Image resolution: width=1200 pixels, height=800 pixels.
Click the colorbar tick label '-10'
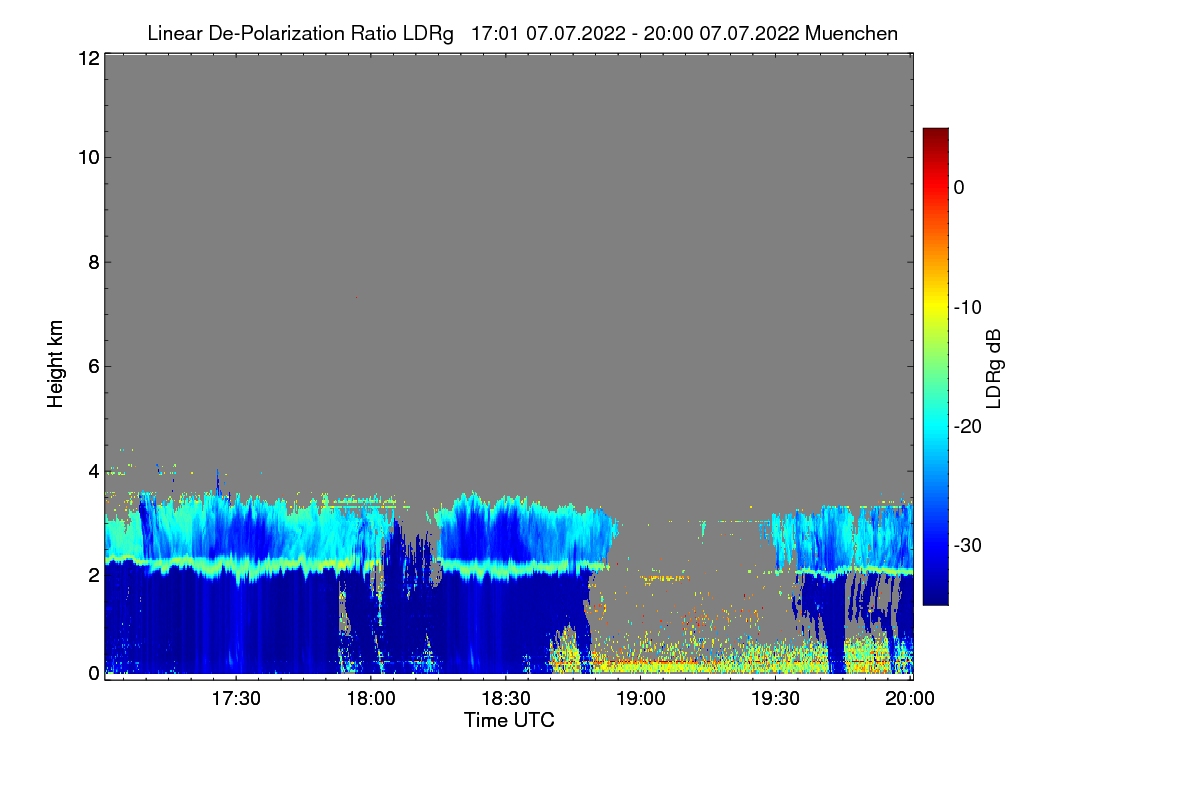[968, 307]
